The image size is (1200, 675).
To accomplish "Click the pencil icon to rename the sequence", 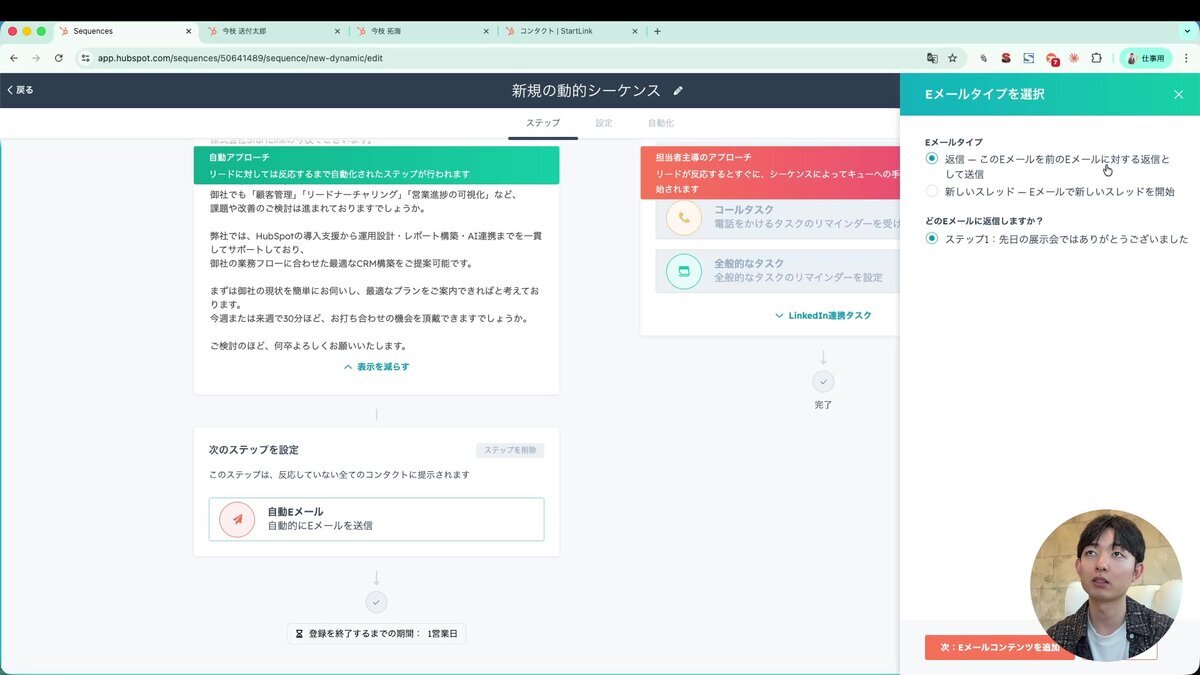I will click(678, 89).
